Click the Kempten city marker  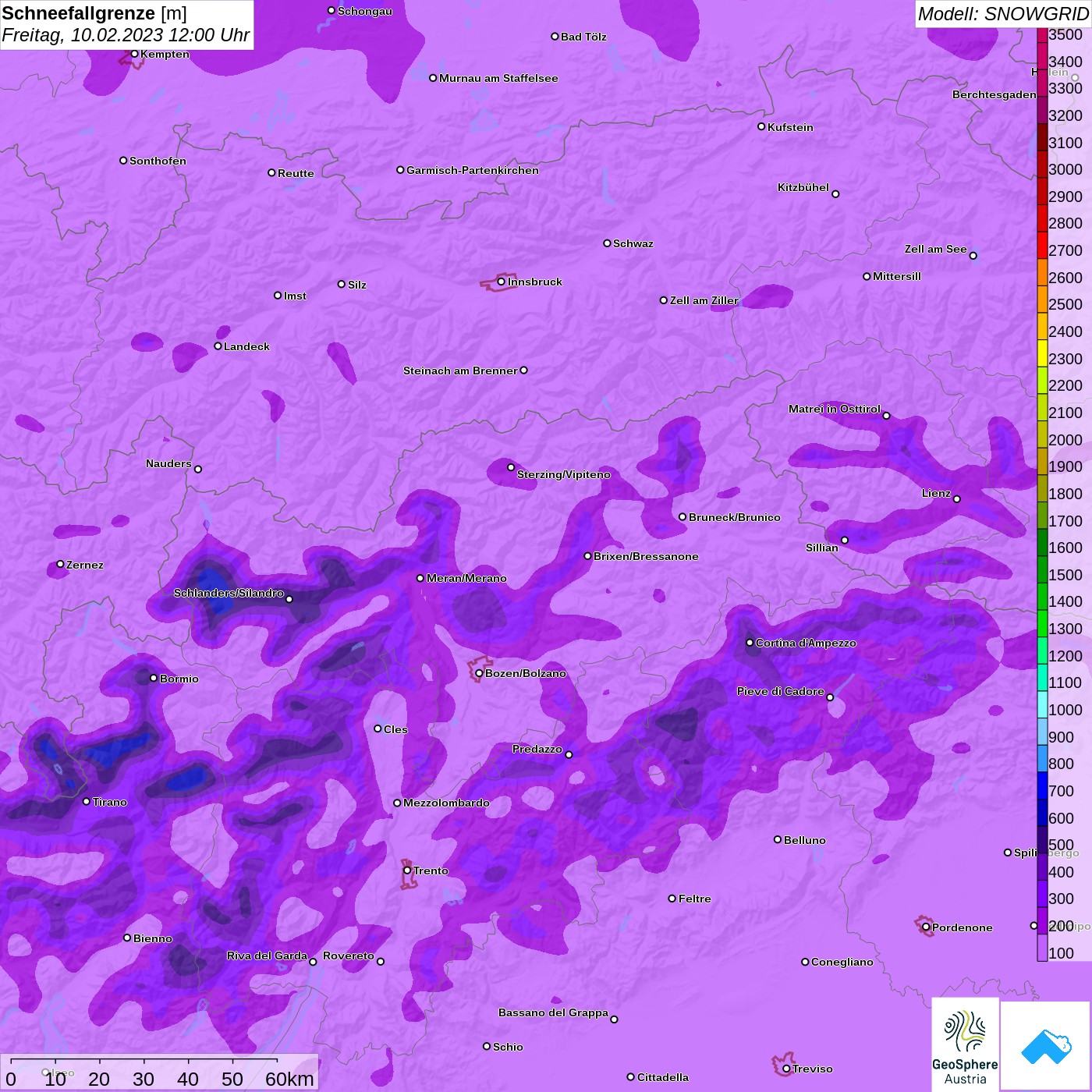coord(134,54)
